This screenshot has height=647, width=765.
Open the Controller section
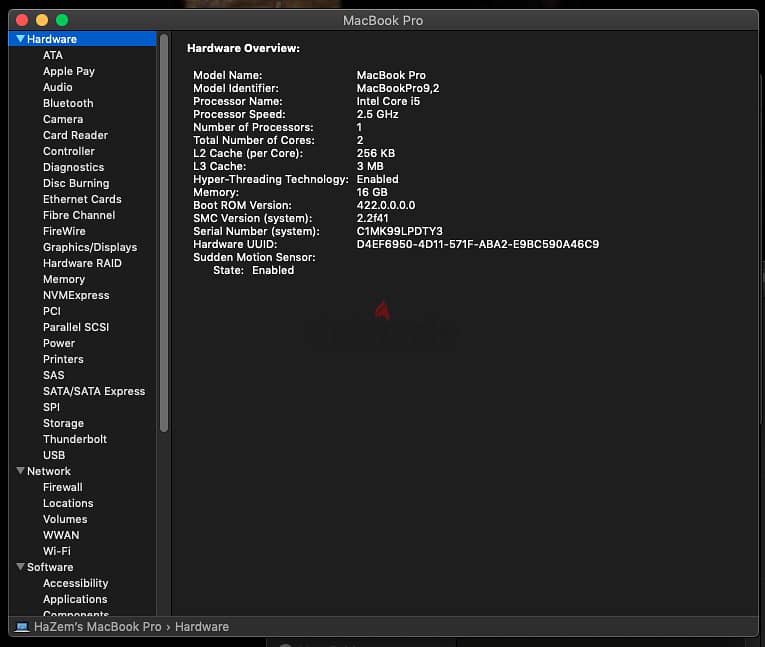point(69,151)
